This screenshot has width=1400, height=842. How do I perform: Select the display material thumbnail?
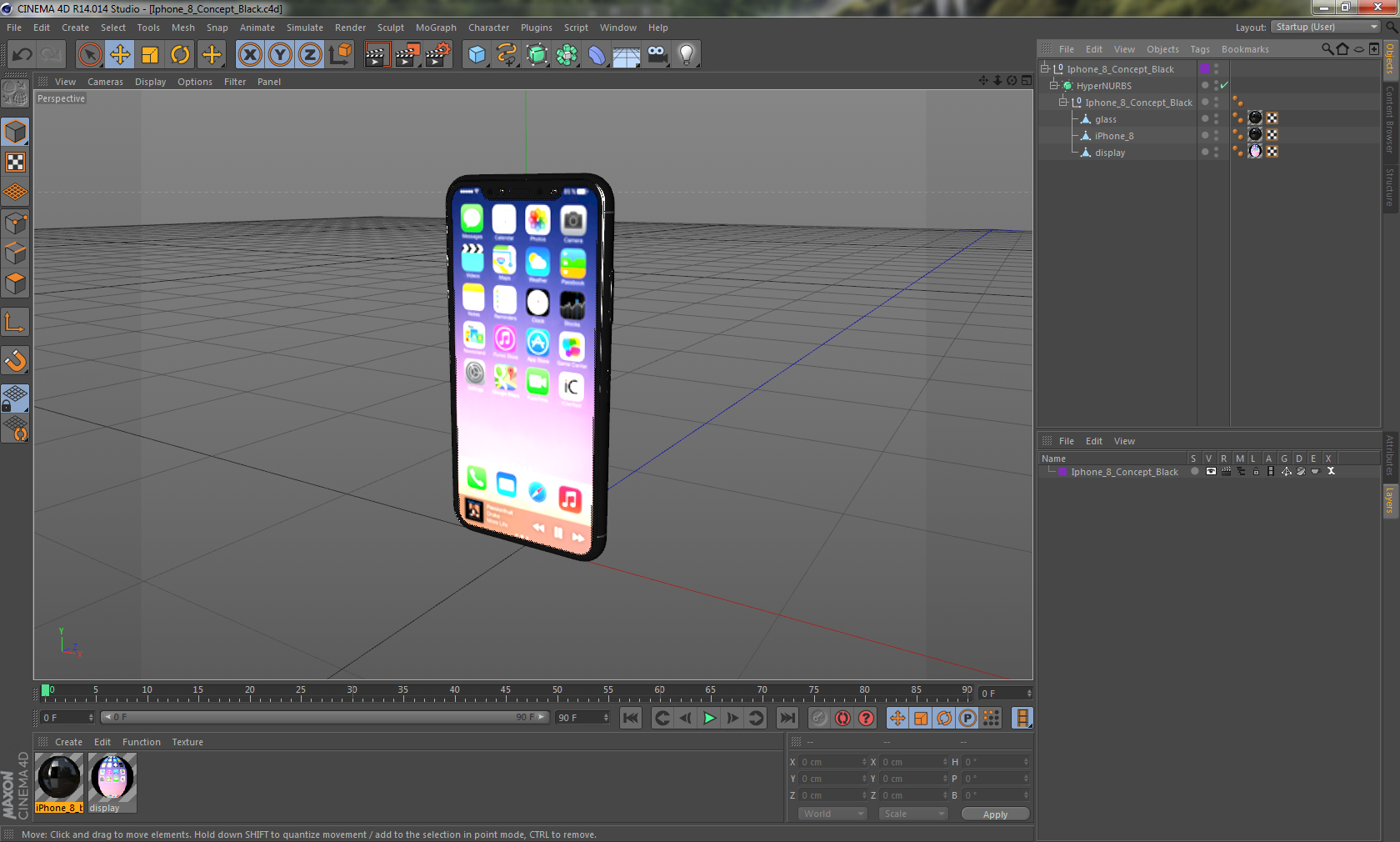[112, 783]
